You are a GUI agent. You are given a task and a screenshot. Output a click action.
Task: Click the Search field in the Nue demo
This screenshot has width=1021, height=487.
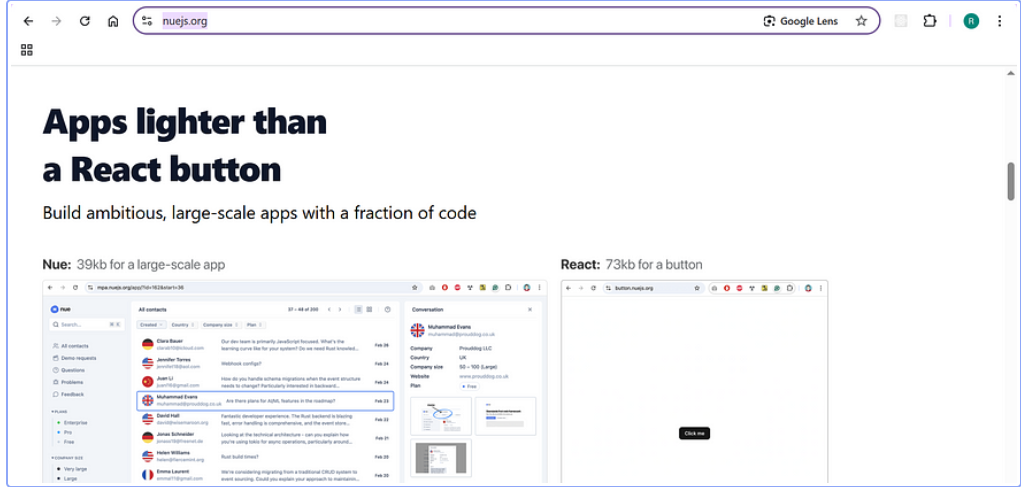(87, 324)
